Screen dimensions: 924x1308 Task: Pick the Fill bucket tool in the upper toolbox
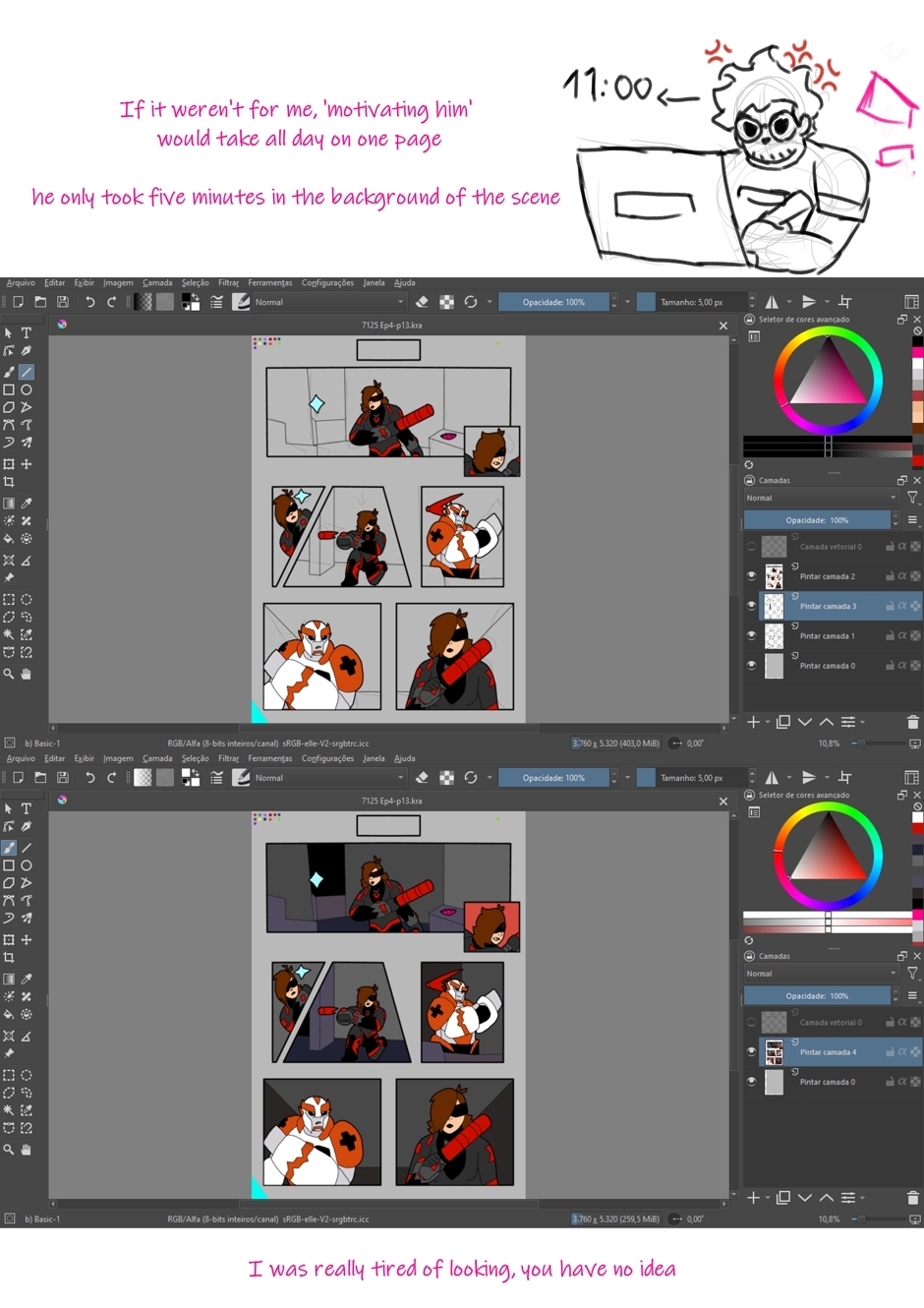pos(9,539)
